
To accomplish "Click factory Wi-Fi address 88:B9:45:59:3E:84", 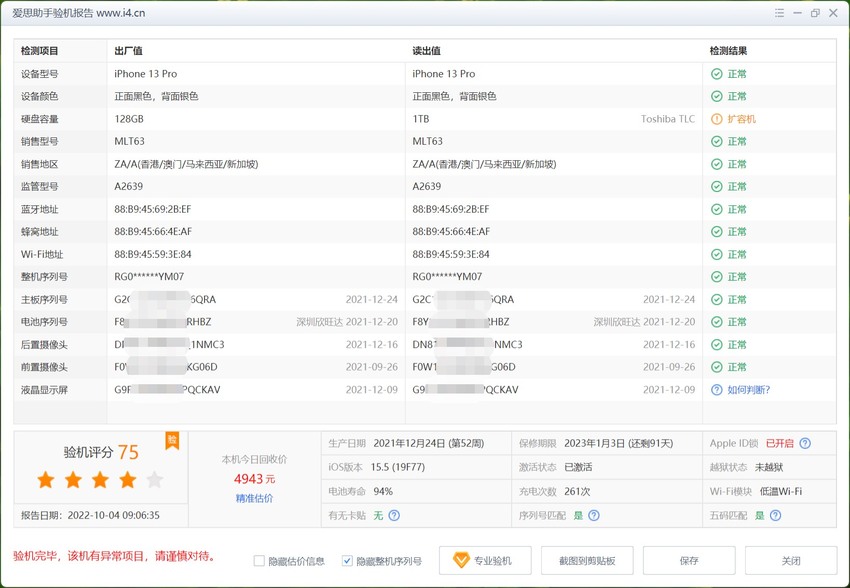I will 153,254.
